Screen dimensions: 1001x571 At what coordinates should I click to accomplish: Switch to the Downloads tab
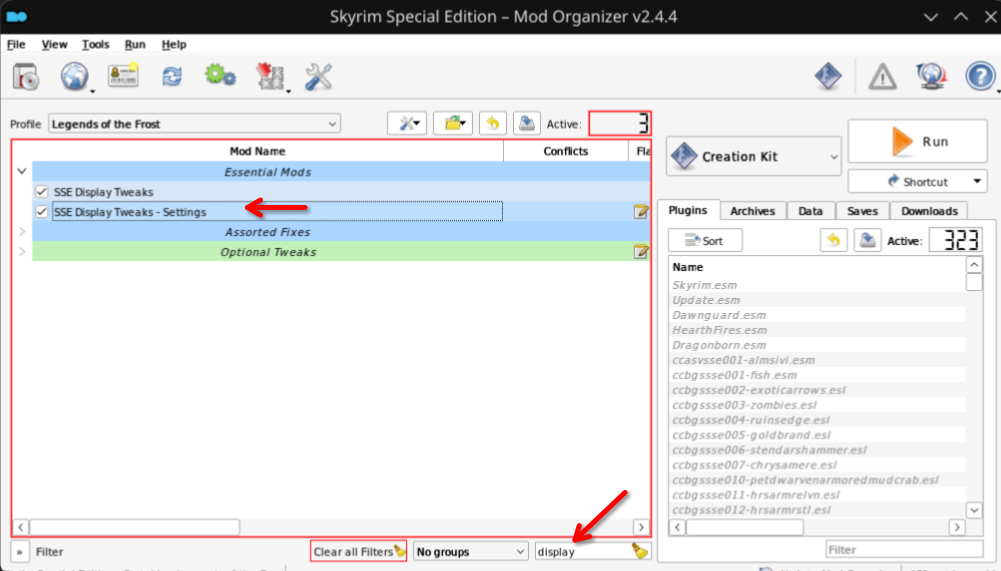tap(929, 211)
